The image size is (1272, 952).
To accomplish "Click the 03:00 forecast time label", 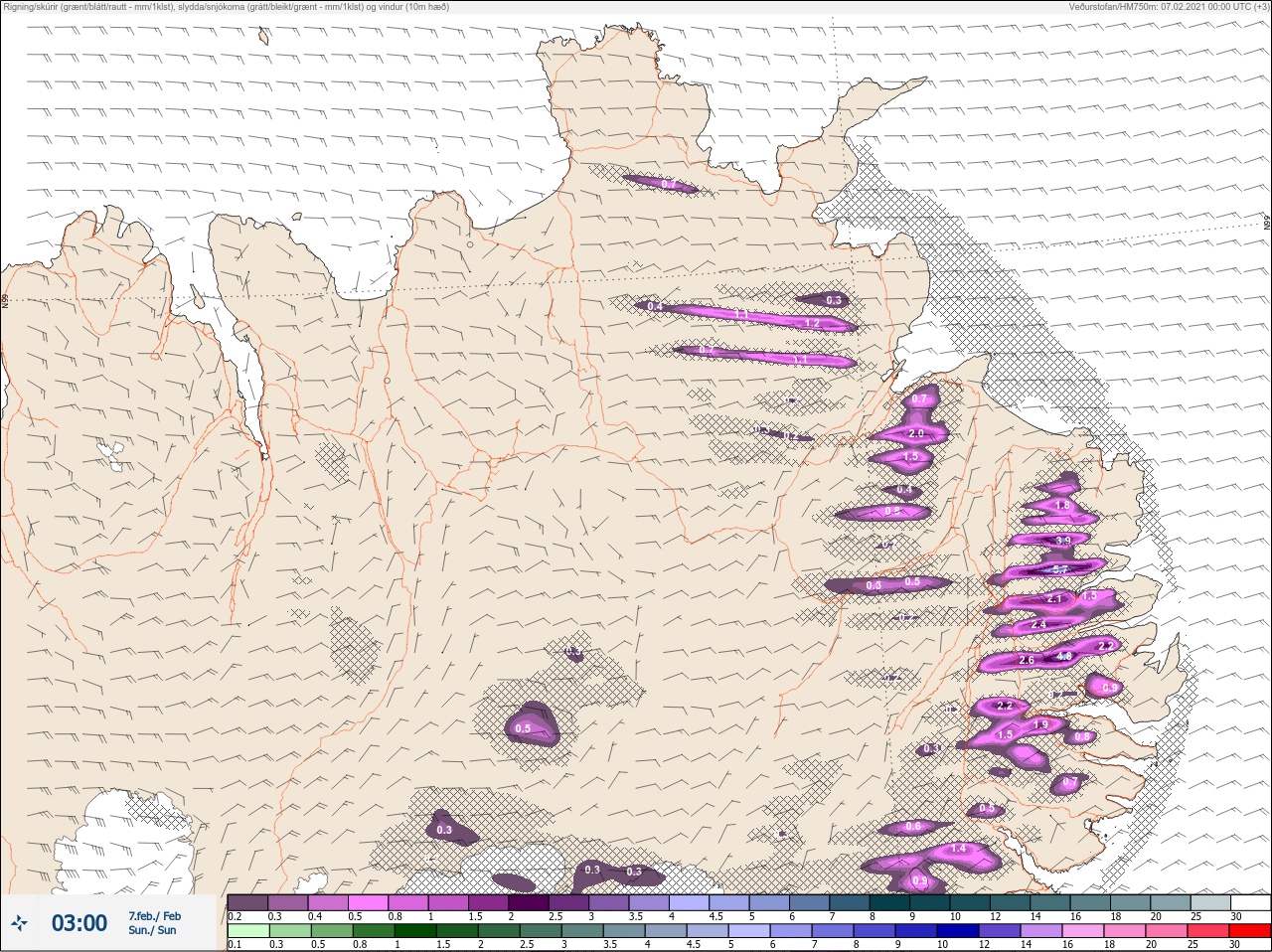I will tap(79, 924).
